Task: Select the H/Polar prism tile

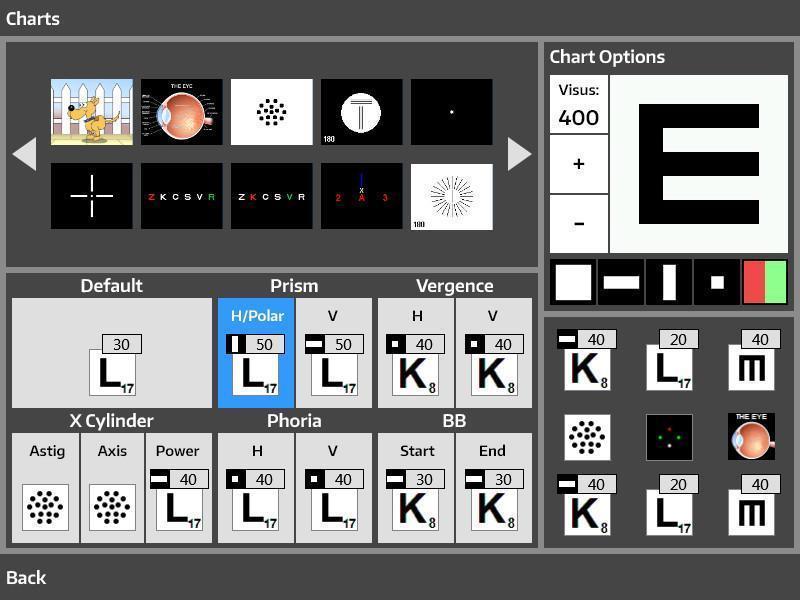Action: click(x=256, y=353)
